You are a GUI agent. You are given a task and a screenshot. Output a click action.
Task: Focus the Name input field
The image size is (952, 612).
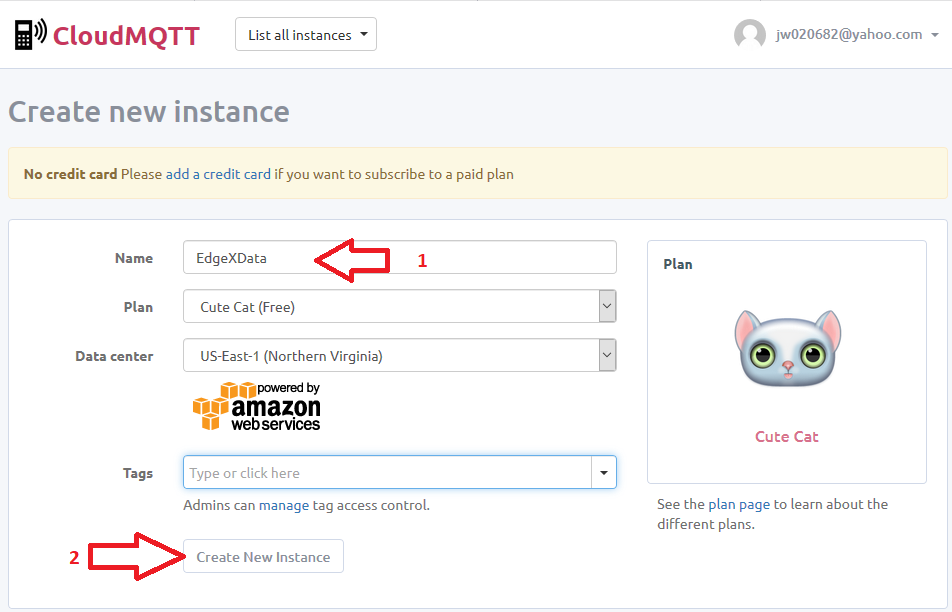click(x=399, y=258)
